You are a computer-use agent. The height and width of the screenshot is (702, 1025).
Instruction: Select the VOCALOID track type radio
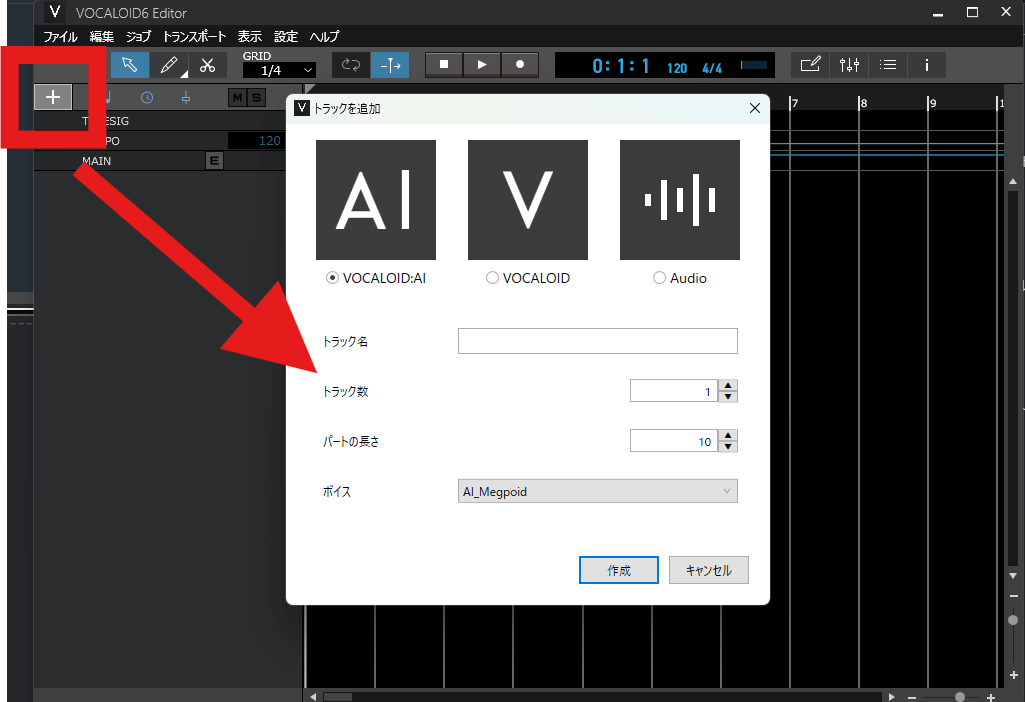492,278
